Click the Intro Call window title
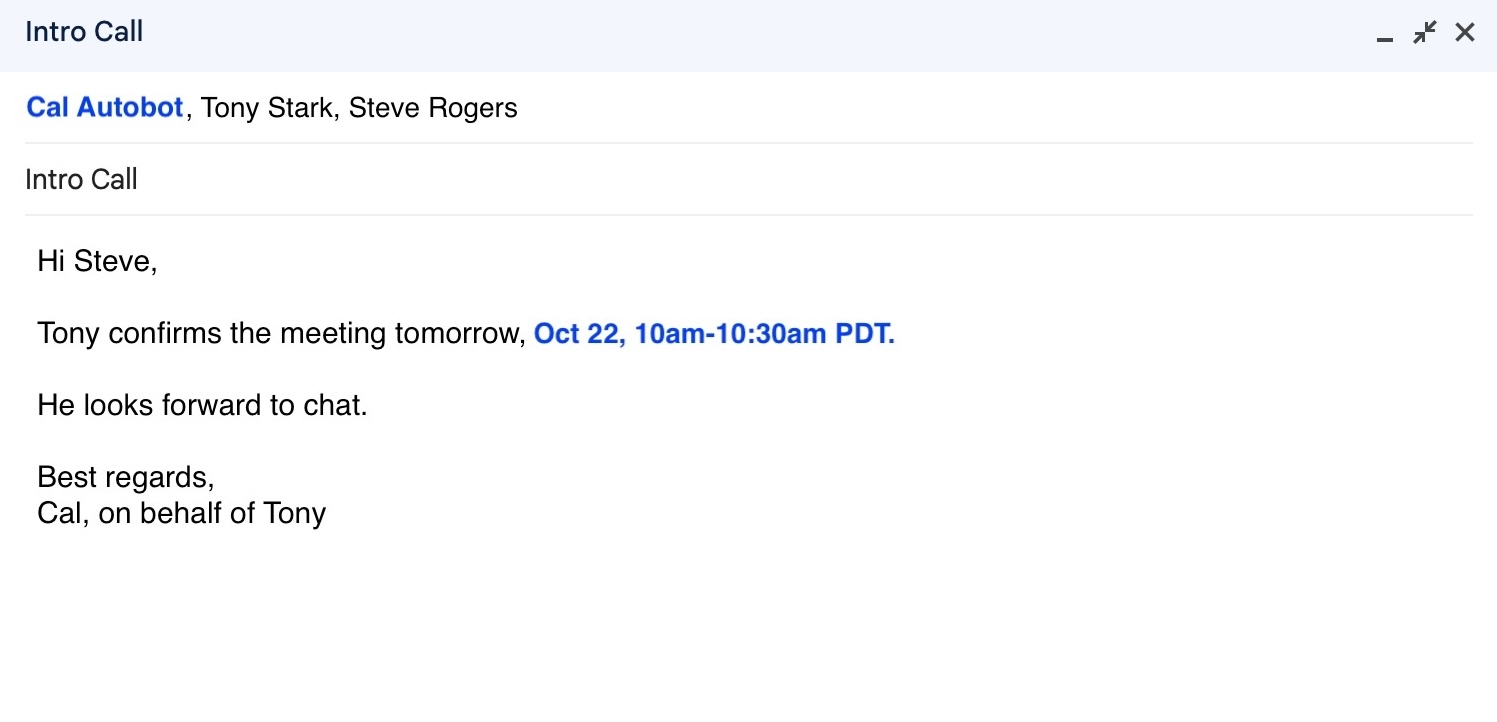The width and height of the screenshot is (1497, 722). [84, 31]
